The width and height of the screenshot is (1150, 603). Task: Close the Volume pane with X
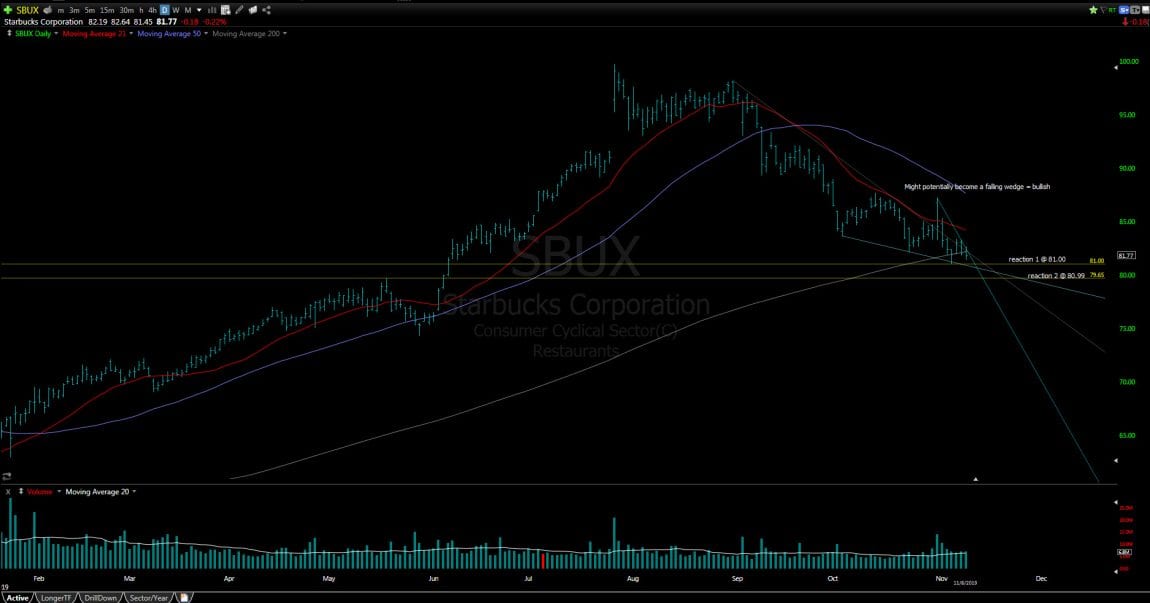(x=8, y=491)
